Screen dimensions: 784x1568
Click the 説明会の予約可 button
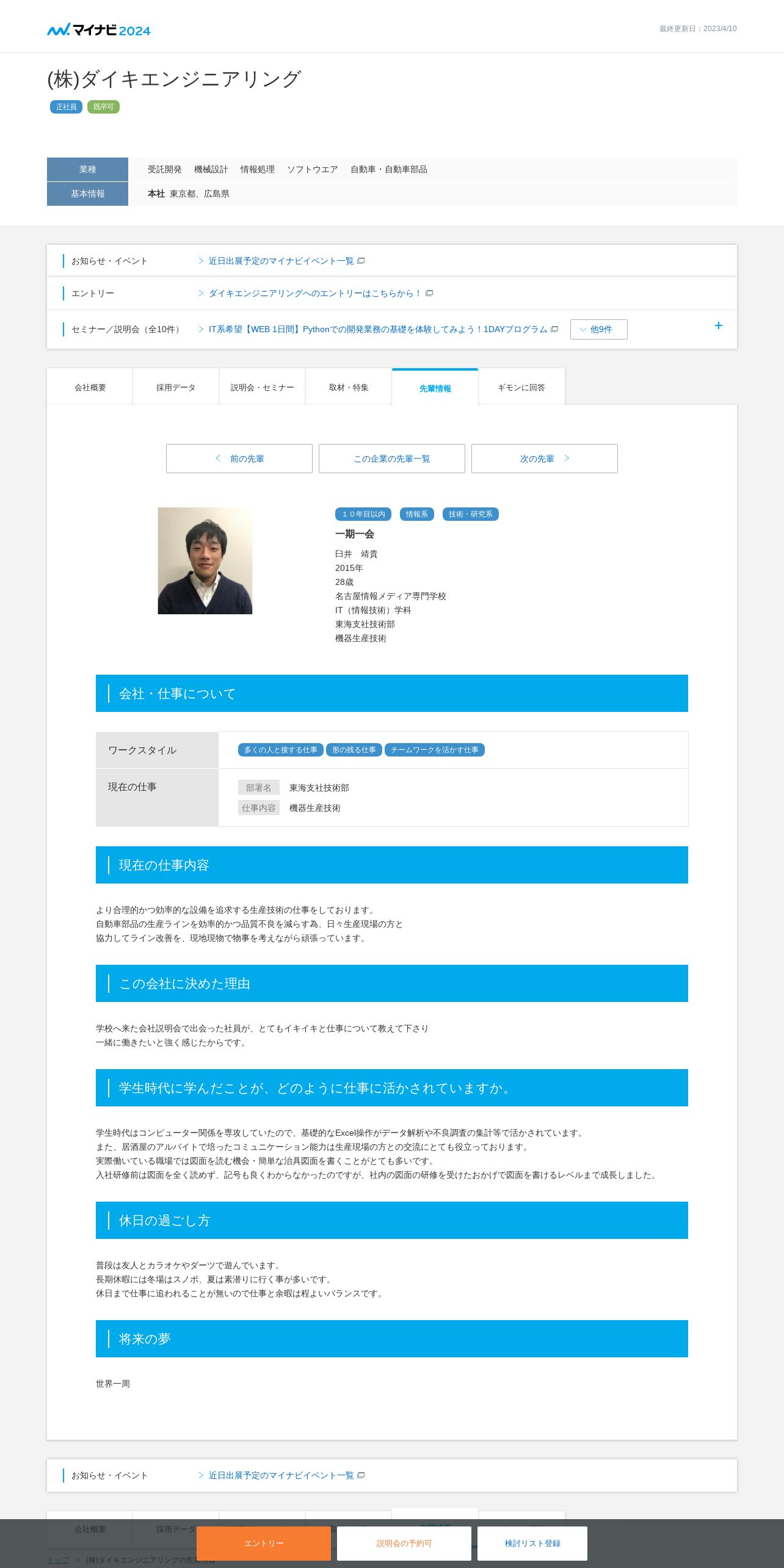(404, 1543)
